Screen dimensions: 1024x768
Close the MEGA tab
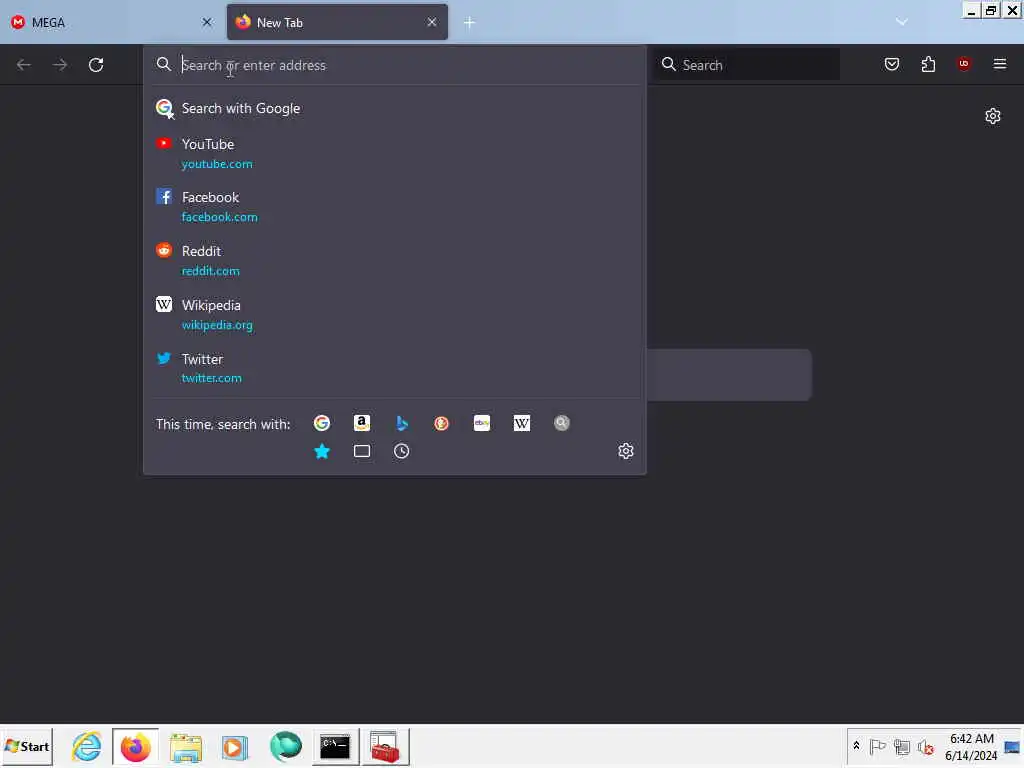coord(207,22)
